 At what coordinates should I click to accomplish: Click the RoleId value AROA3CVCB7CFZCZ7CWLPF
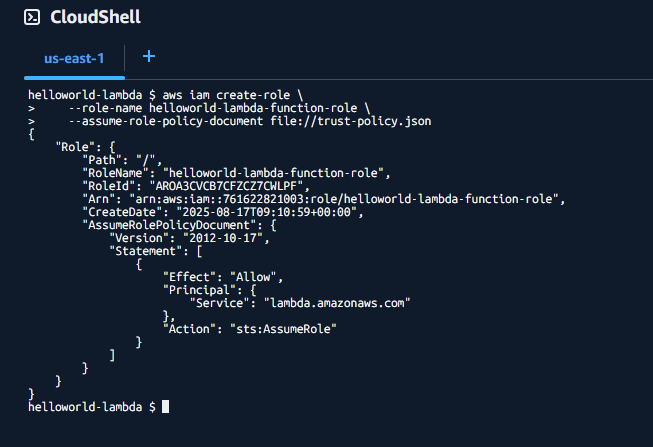pyautogui.click(x=229, y=186)
